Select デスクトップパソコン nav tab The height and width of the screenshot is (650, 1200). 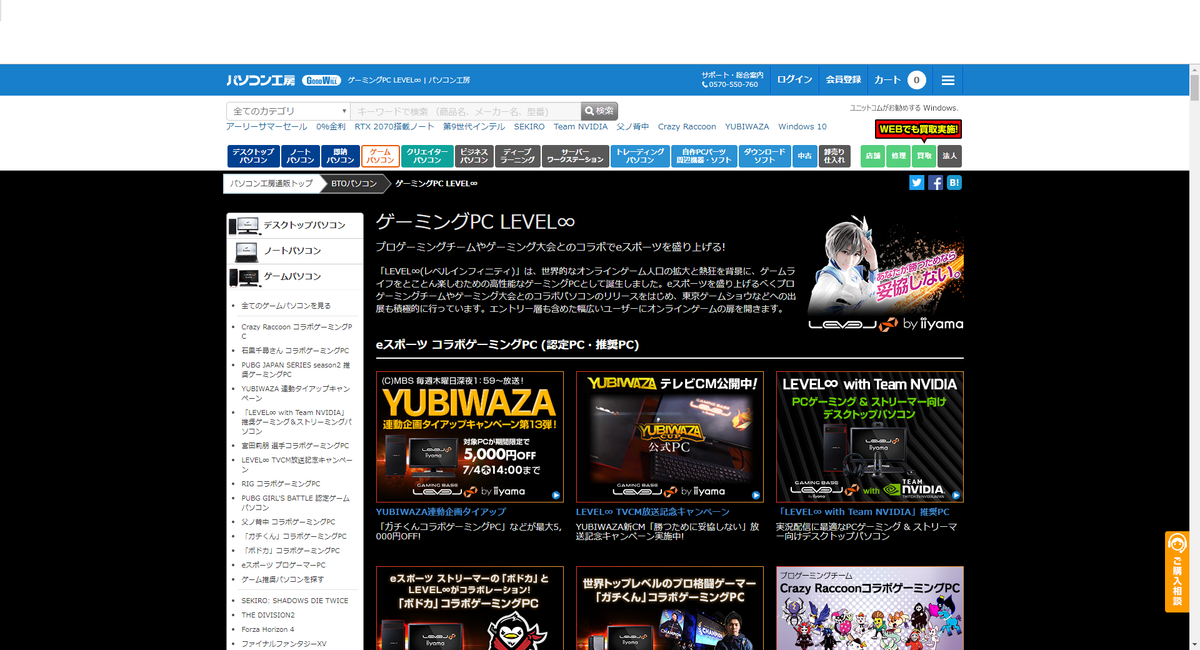(254, 156)
